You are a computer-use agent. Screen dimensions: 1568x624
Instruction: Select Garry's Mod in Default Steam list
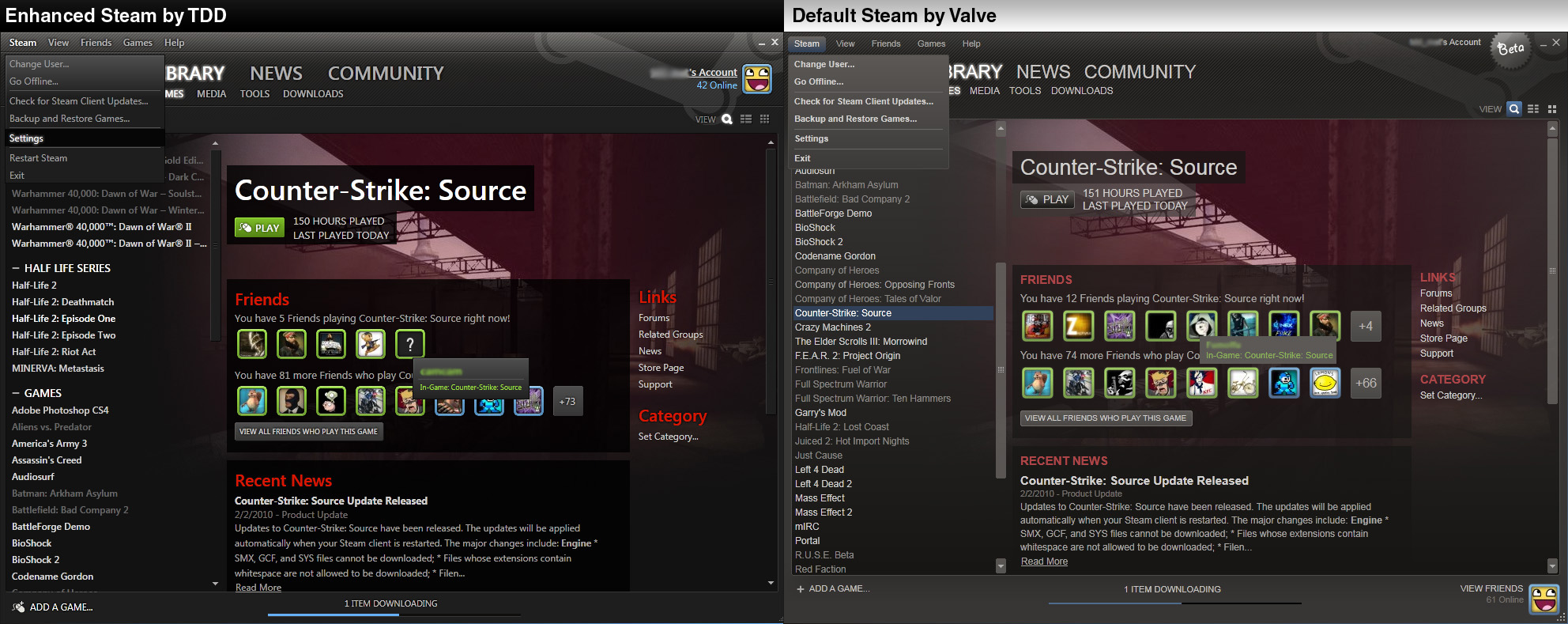point(820,413)
